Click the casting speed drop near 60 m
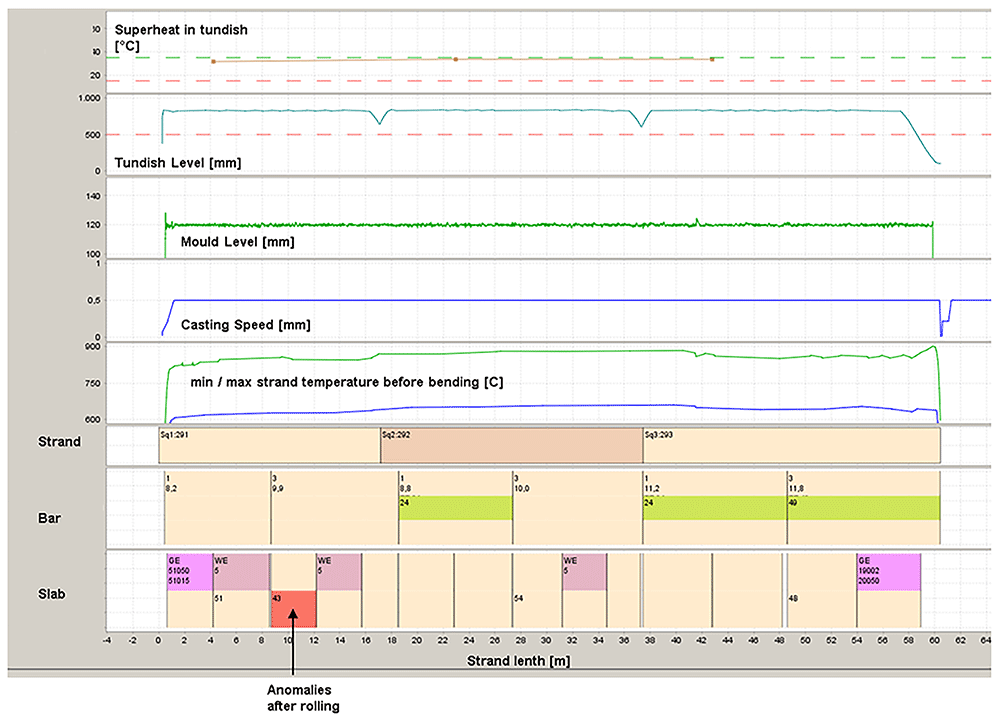 941,318
